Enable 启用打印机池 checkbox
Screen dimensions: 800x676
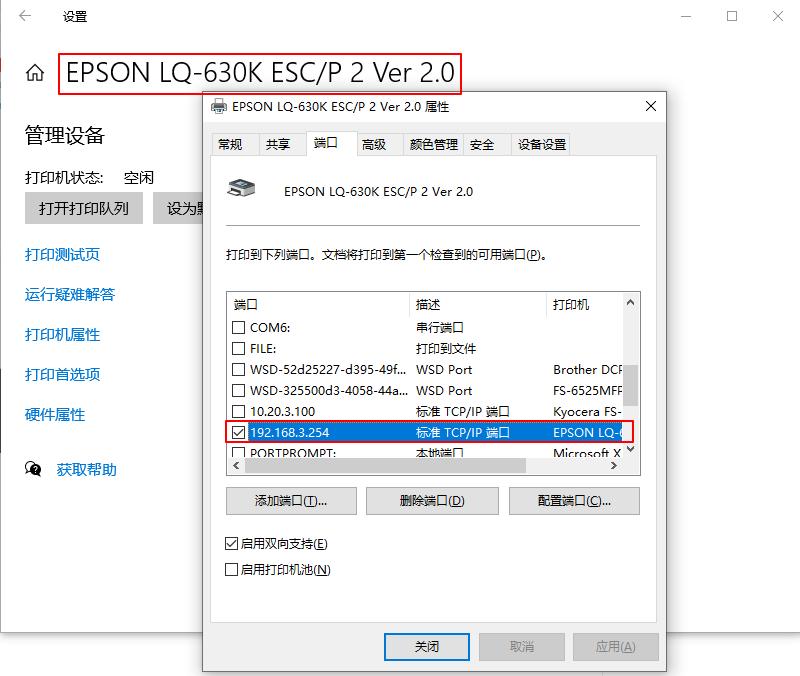coord(232,569)
